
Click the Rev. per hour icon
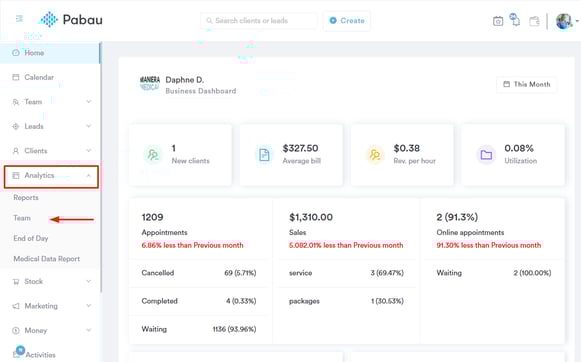tap(375, 155)
